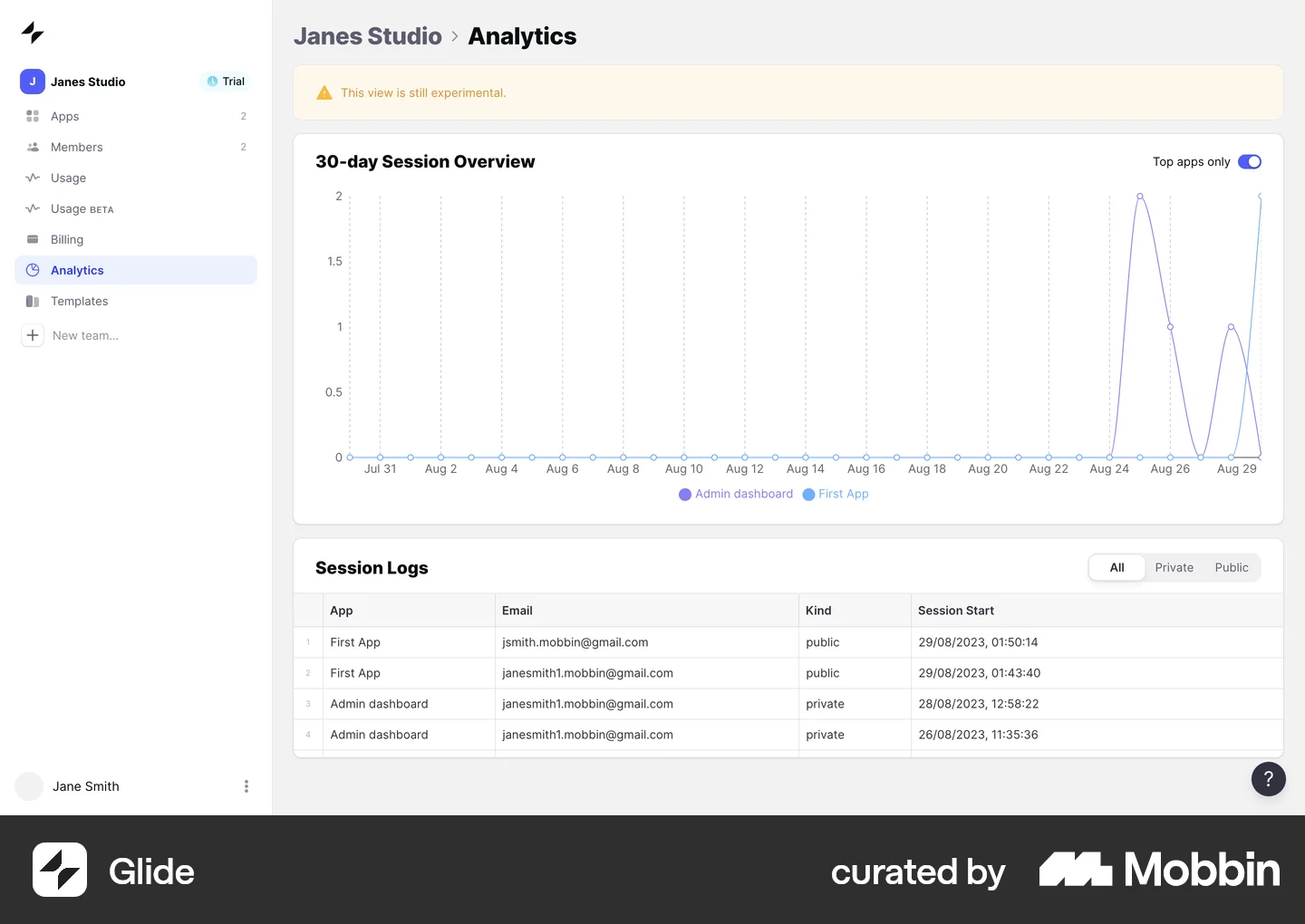The width and height of the screenshot is (1305, 924).
Task: Click the 28/08/2023, 12:58:22 session cell
Action: pyautogui.click(x=1097, y=704)
